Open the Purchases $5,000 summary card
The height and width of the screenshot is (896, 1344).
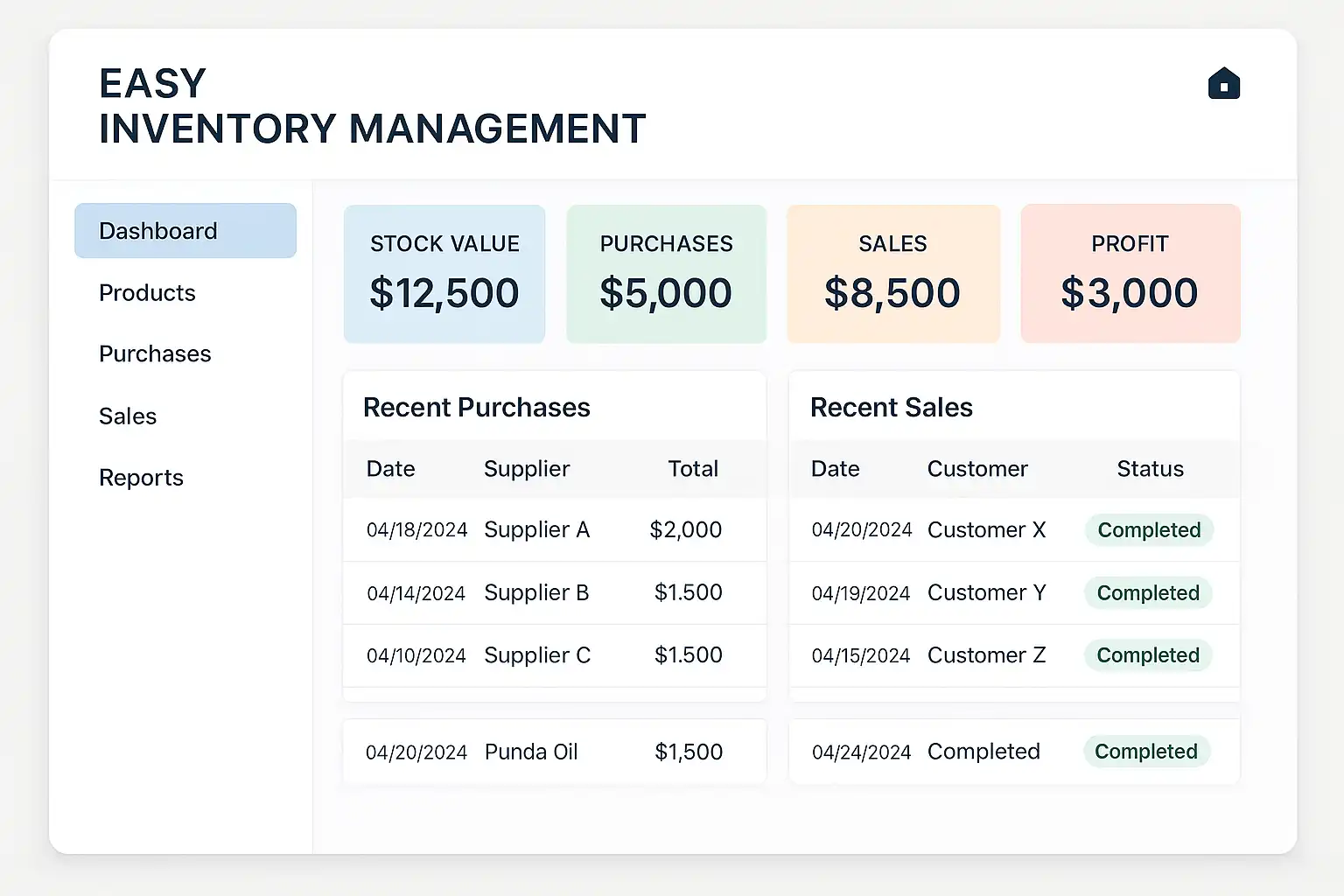tap(666, 274)
